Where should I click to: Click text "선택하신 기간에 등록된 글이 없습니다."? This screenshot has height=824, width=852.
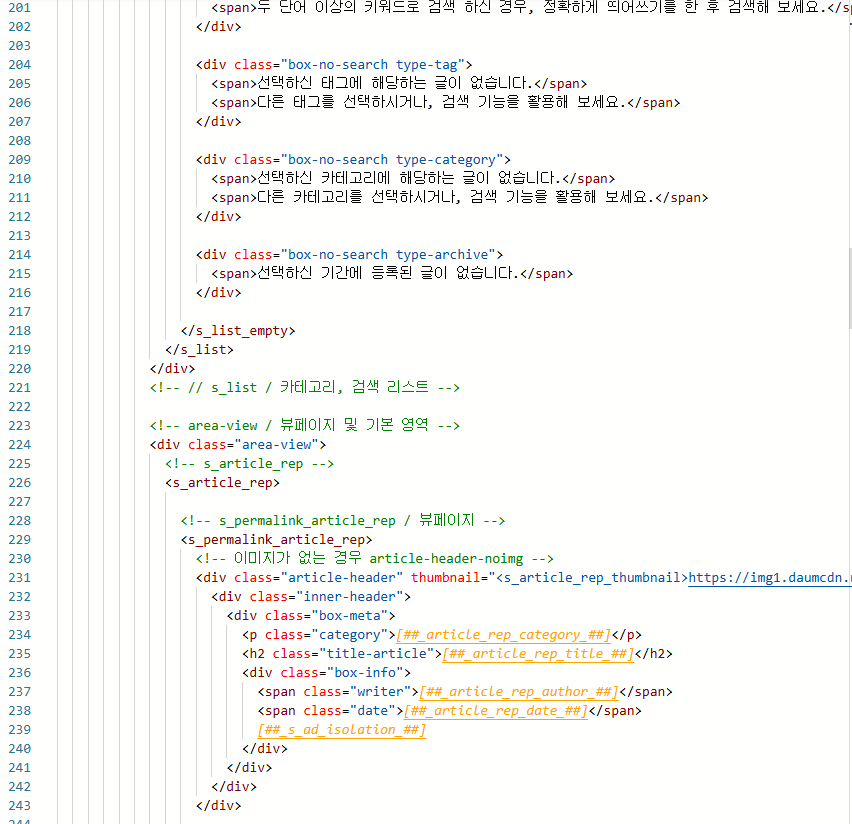coord(389,273)
